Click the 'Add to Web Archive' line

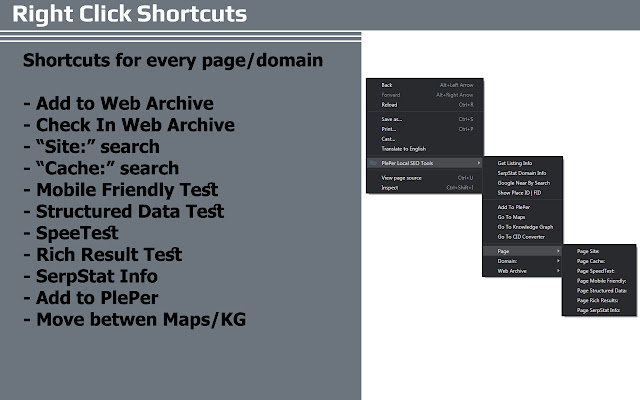pos(118,103)
